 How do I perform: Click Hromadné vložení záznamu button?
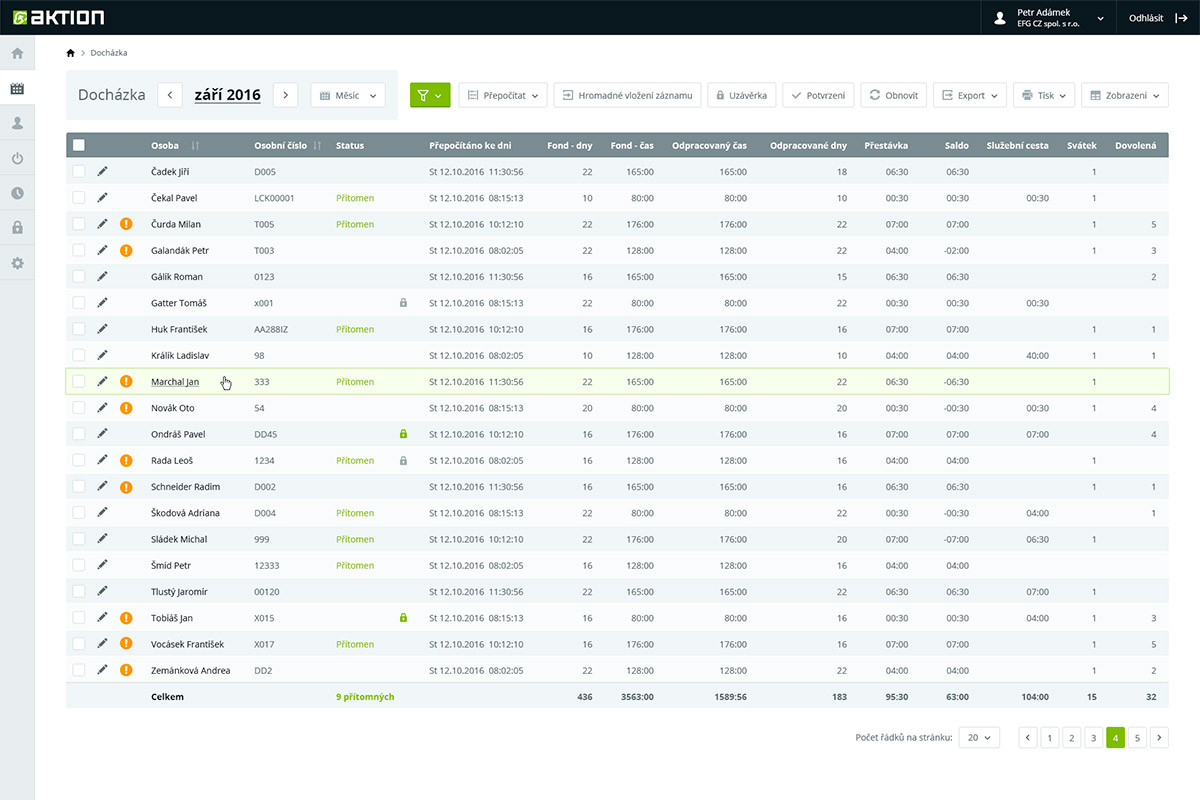(627, 95)
